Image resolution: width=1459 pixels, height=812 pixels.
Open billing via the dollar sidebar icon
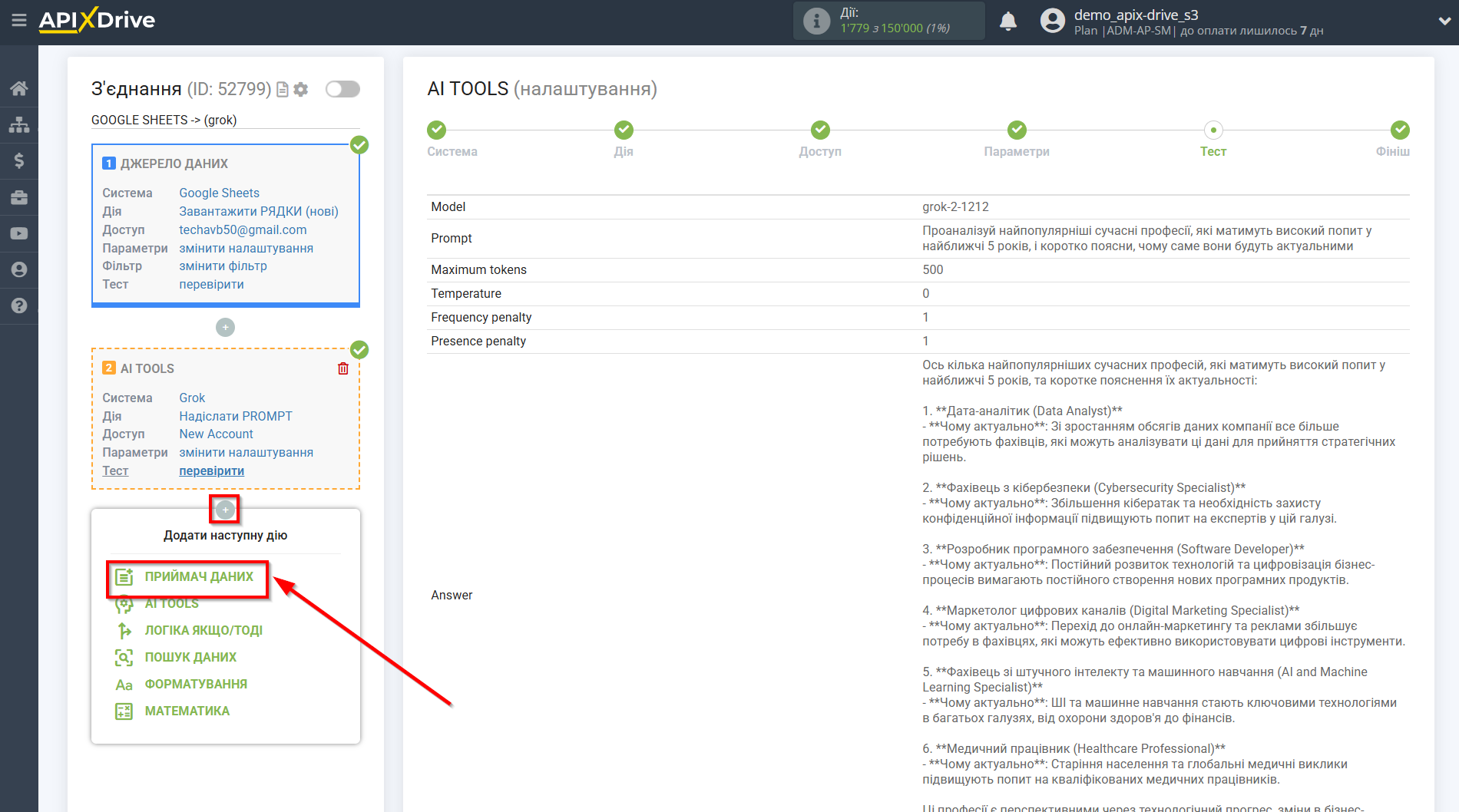(19, 160)
